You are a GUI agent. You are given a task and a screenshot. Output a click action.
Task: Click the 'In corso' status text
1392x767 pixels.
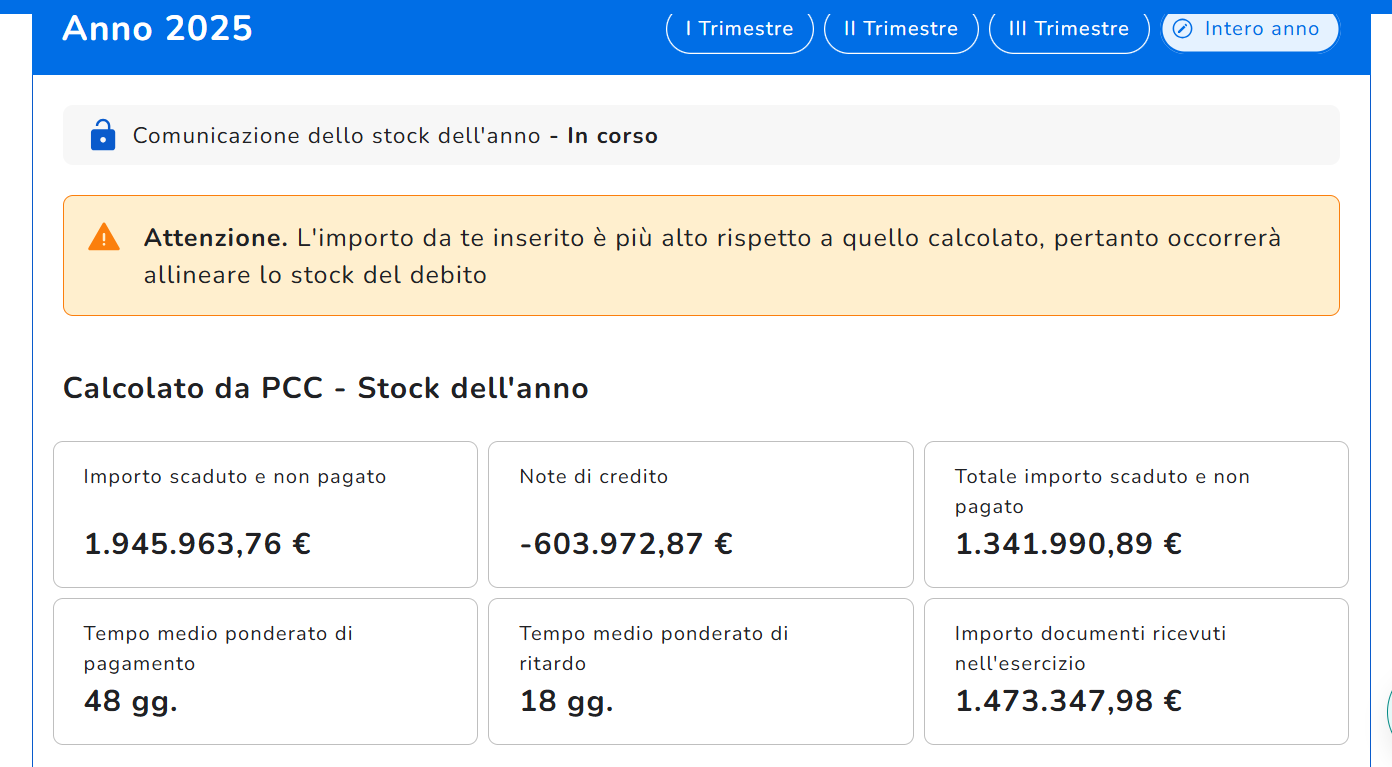click(612, 136)
